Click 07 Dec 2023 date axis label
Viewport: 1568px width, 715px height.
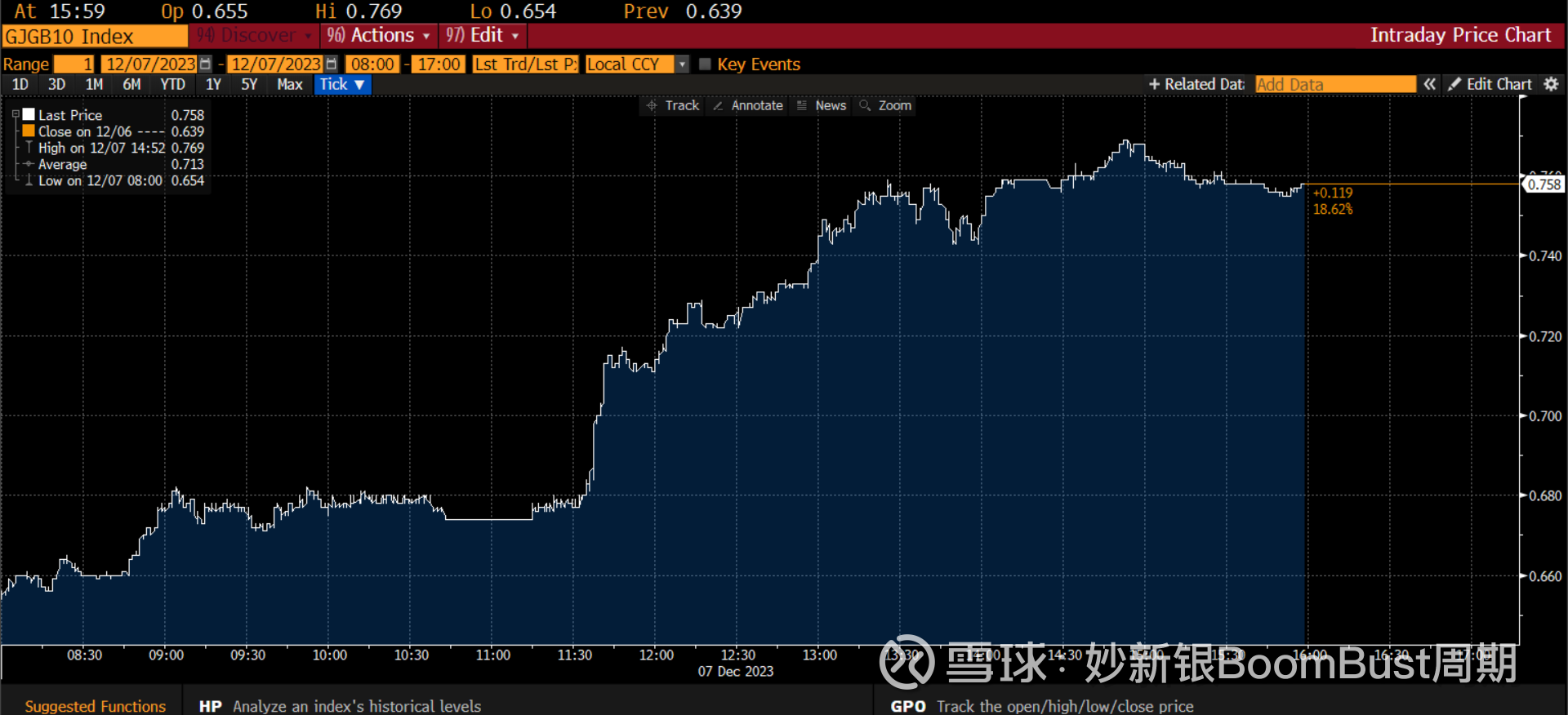736,671
